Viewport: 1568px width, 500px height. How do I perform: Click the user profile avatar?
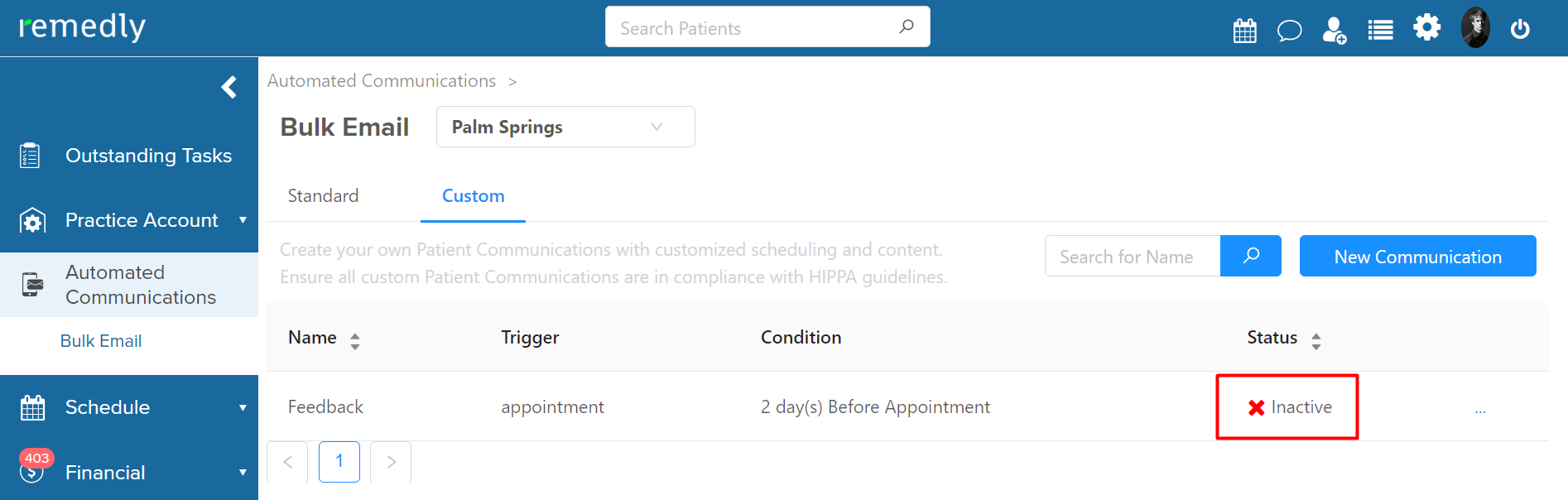1475,27
